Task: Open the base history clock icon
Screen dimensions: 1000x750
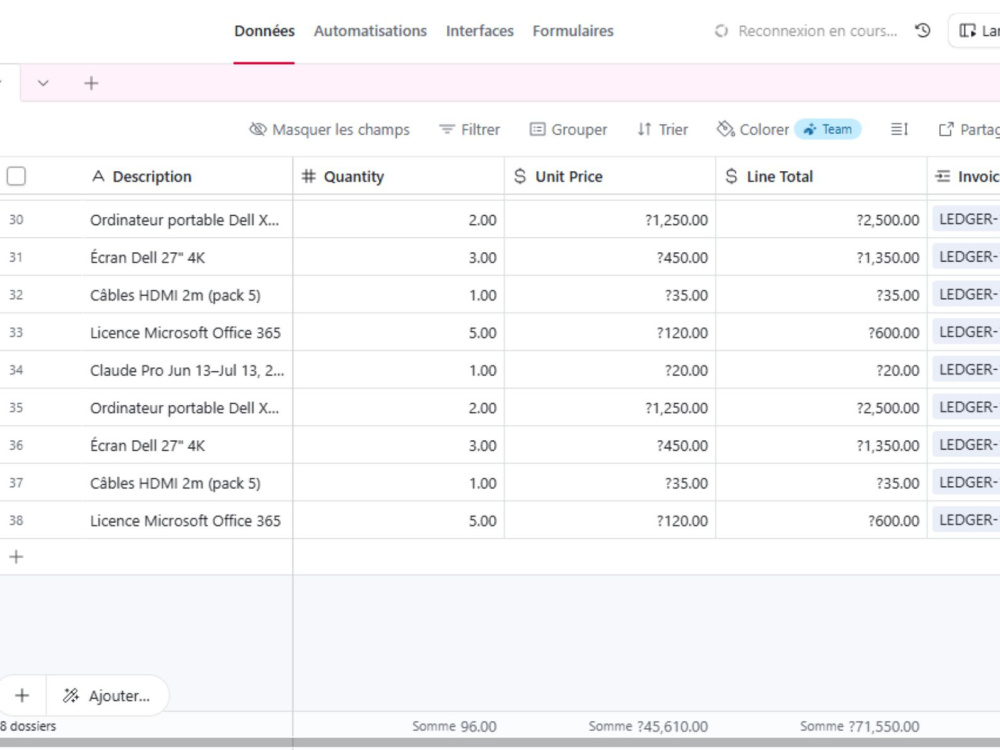Action: (x=922, y=31)
